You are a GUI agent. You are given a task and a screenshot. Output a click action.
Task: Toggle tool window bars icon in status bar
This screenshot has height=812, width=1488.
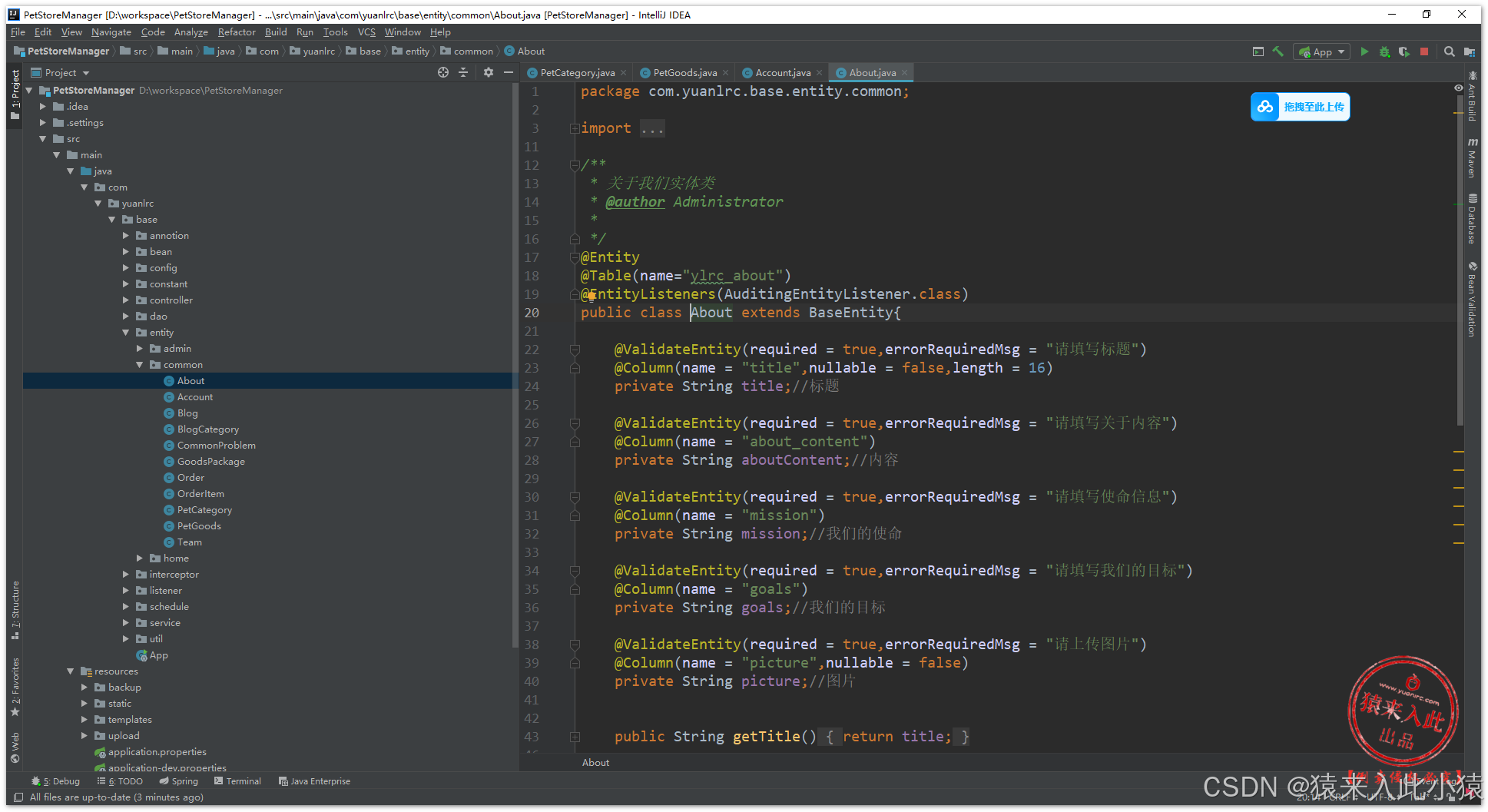point(18,797)
